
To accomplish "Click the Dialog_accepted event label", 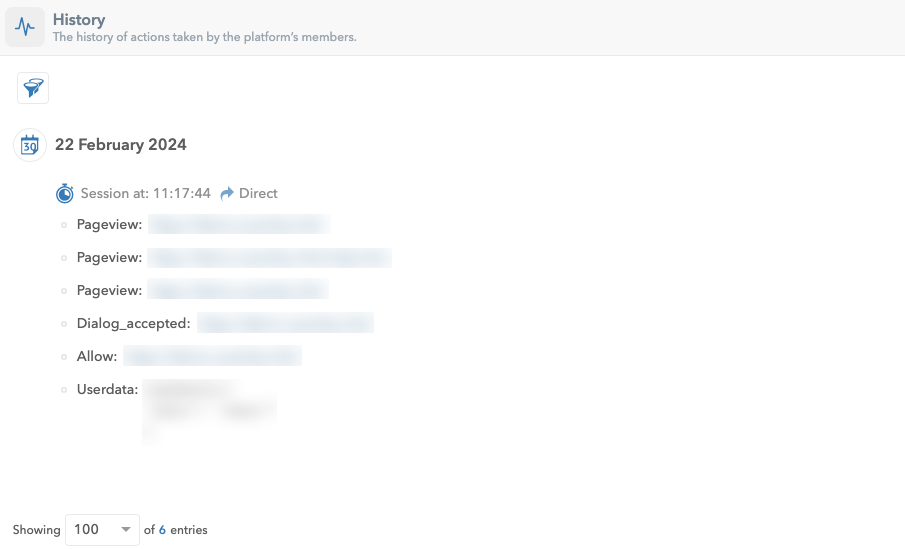I will coord(133,323).
